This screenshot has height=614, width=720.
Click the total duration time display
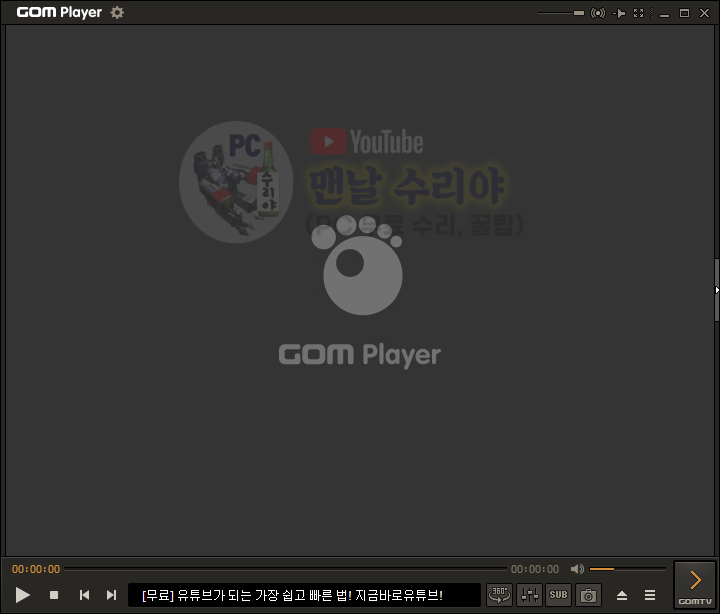click(535, 569)
